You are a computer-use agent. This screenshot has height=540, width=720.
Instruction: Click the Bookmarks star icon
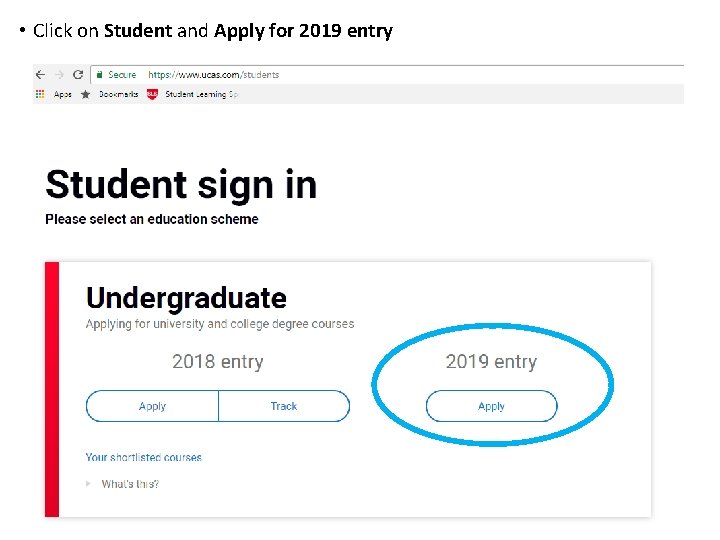(85, 94)
